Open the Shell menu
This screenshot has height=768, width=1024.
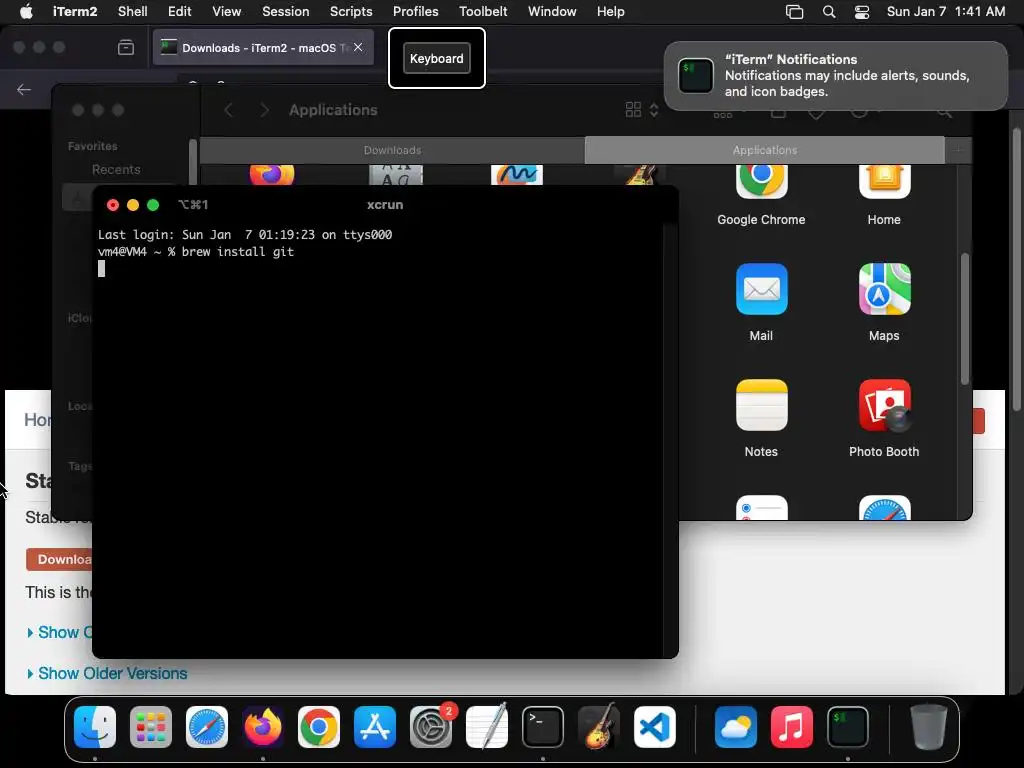[x=133, y=12]
